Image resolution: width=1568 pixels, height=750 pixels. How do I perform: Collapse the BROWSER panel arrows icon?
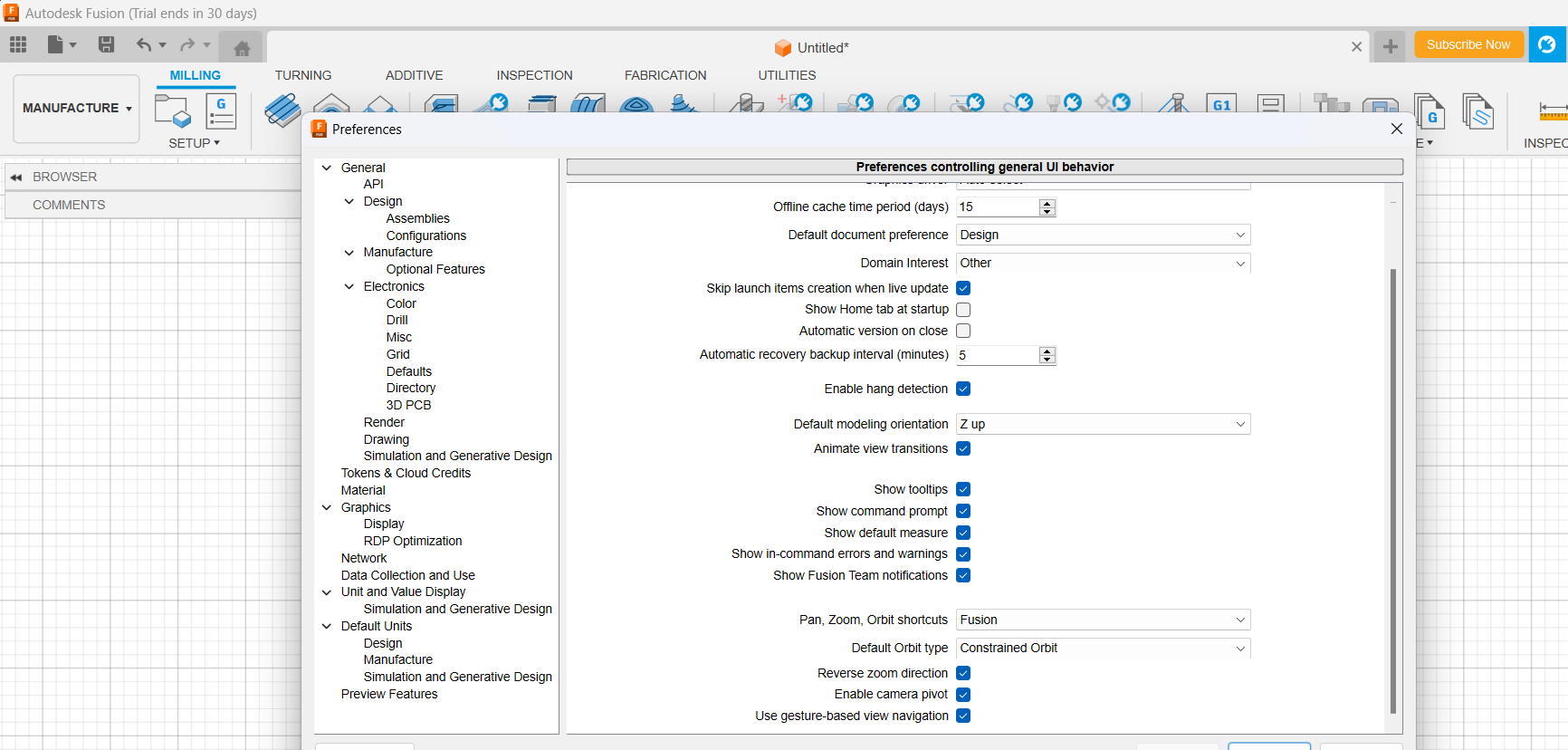click(x=16, y=178)
